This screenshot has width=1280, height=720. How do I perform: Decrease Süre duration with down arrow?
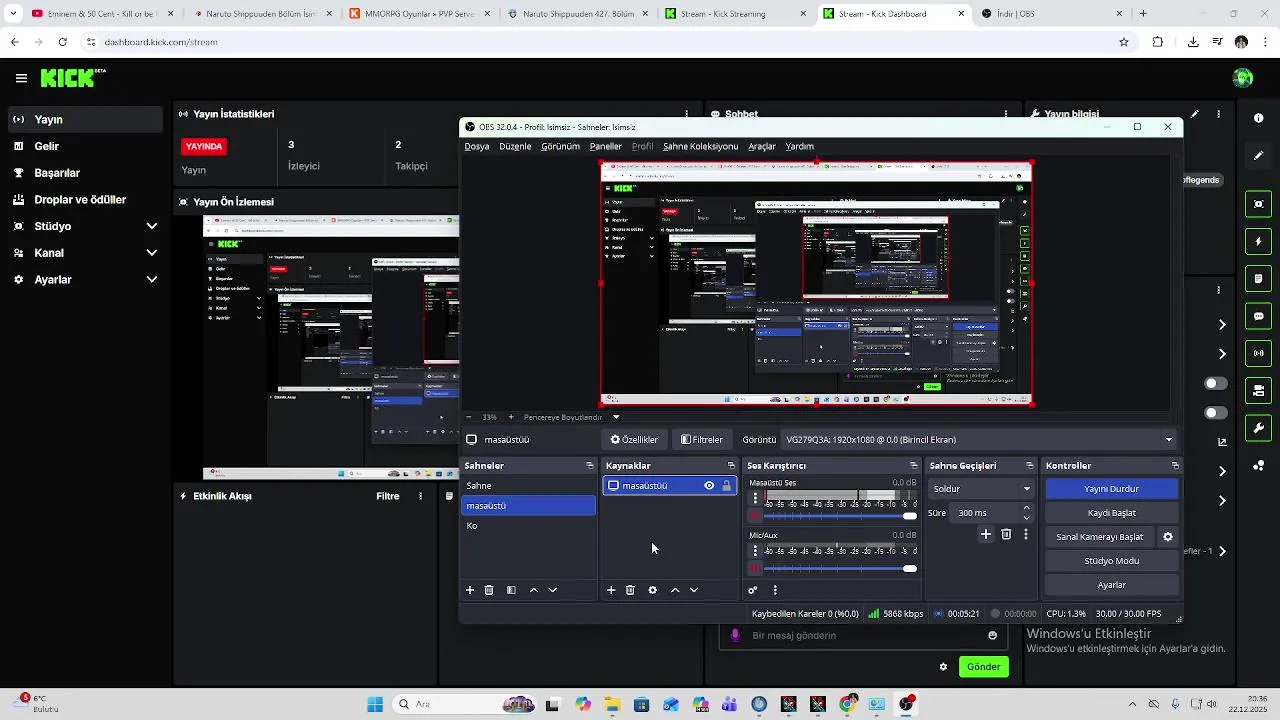point(1026,518)
